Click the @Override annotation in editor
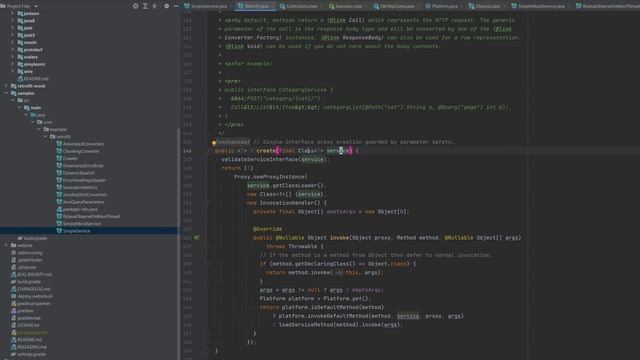The width and height of the screenshot is (640, 360). pyautogui.click(x=267, y=229)
